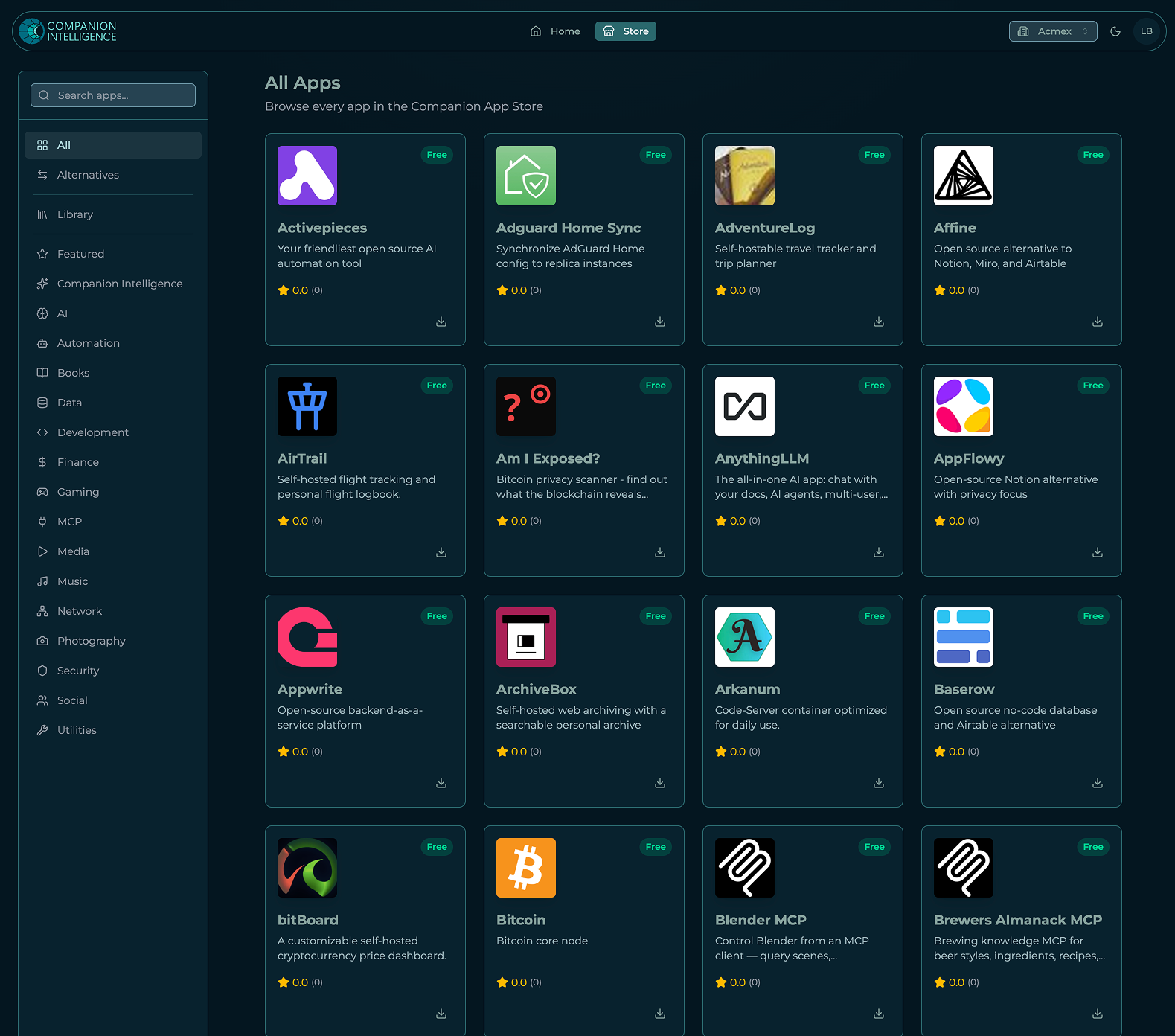The image size is (1175, 1036).
Task: Install ArchiveBox using its download icon
Action: (660, 783)
